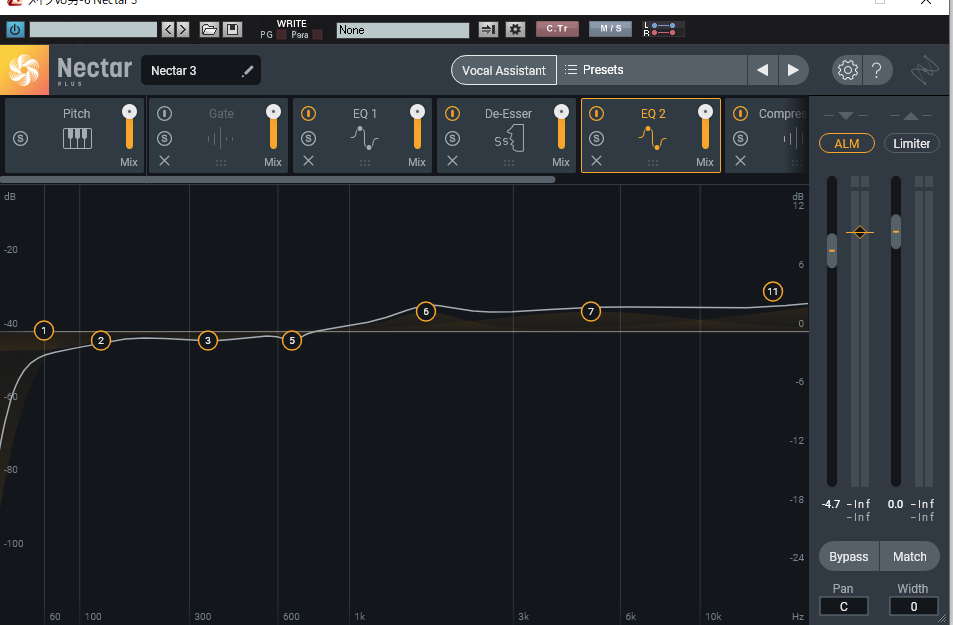Load previous Nectar preset

pos(762,70)
